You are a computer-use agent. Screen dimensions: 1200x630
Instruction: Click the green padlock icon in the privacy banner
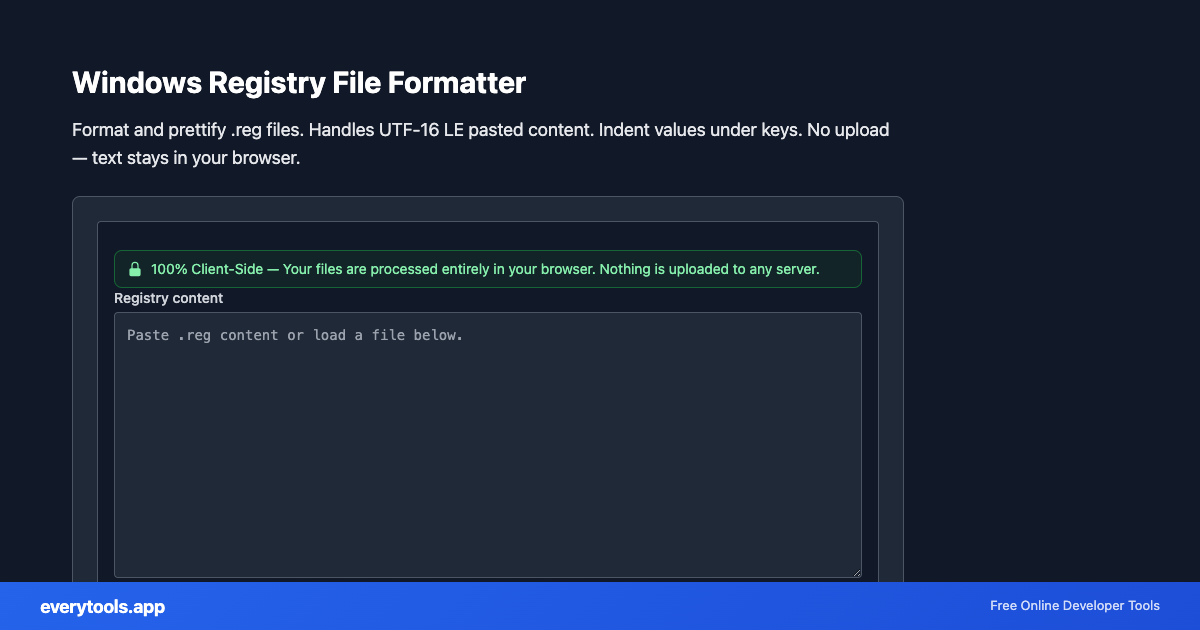click(x=135, y=268)
